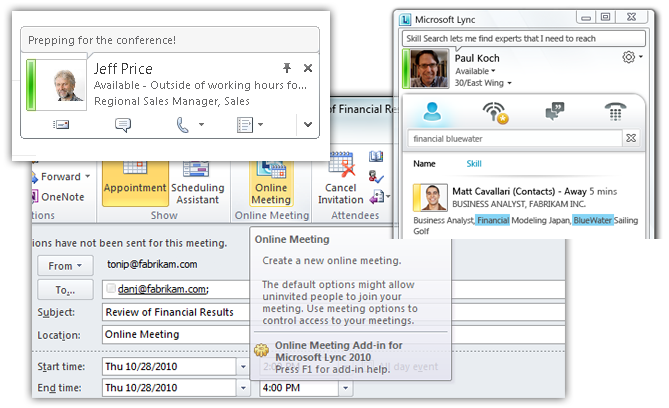Click the Online Meeting ribbon button

click(271, 183)
